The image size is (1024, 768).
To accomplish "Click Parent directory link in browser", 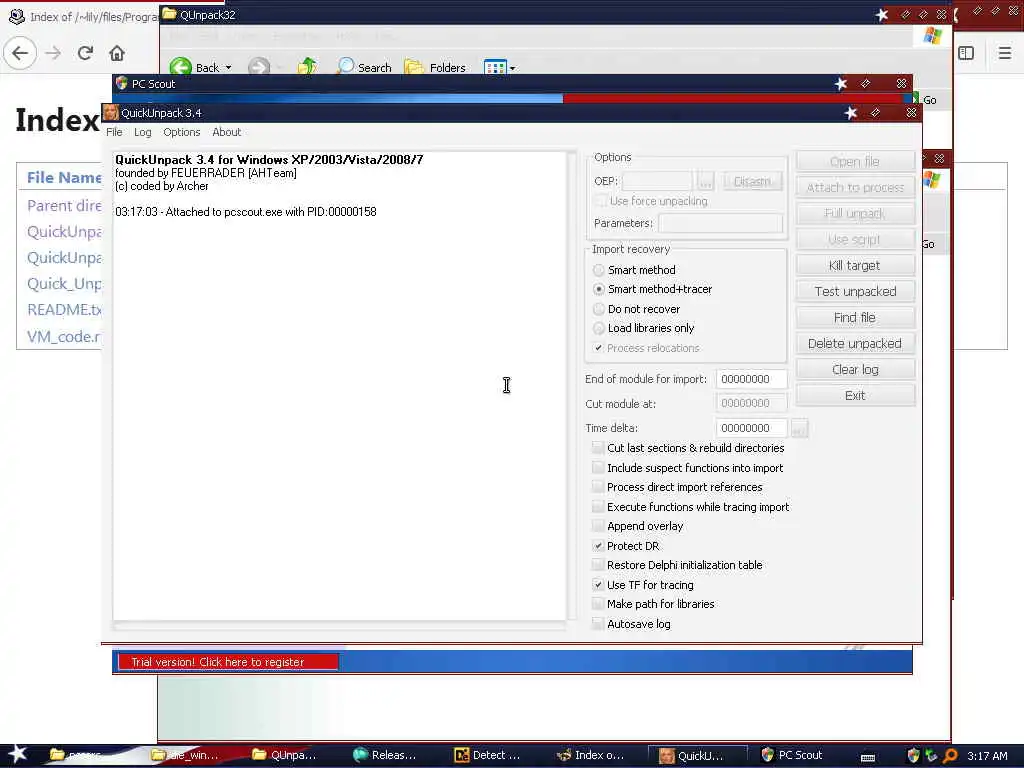I will coord(64,206).
